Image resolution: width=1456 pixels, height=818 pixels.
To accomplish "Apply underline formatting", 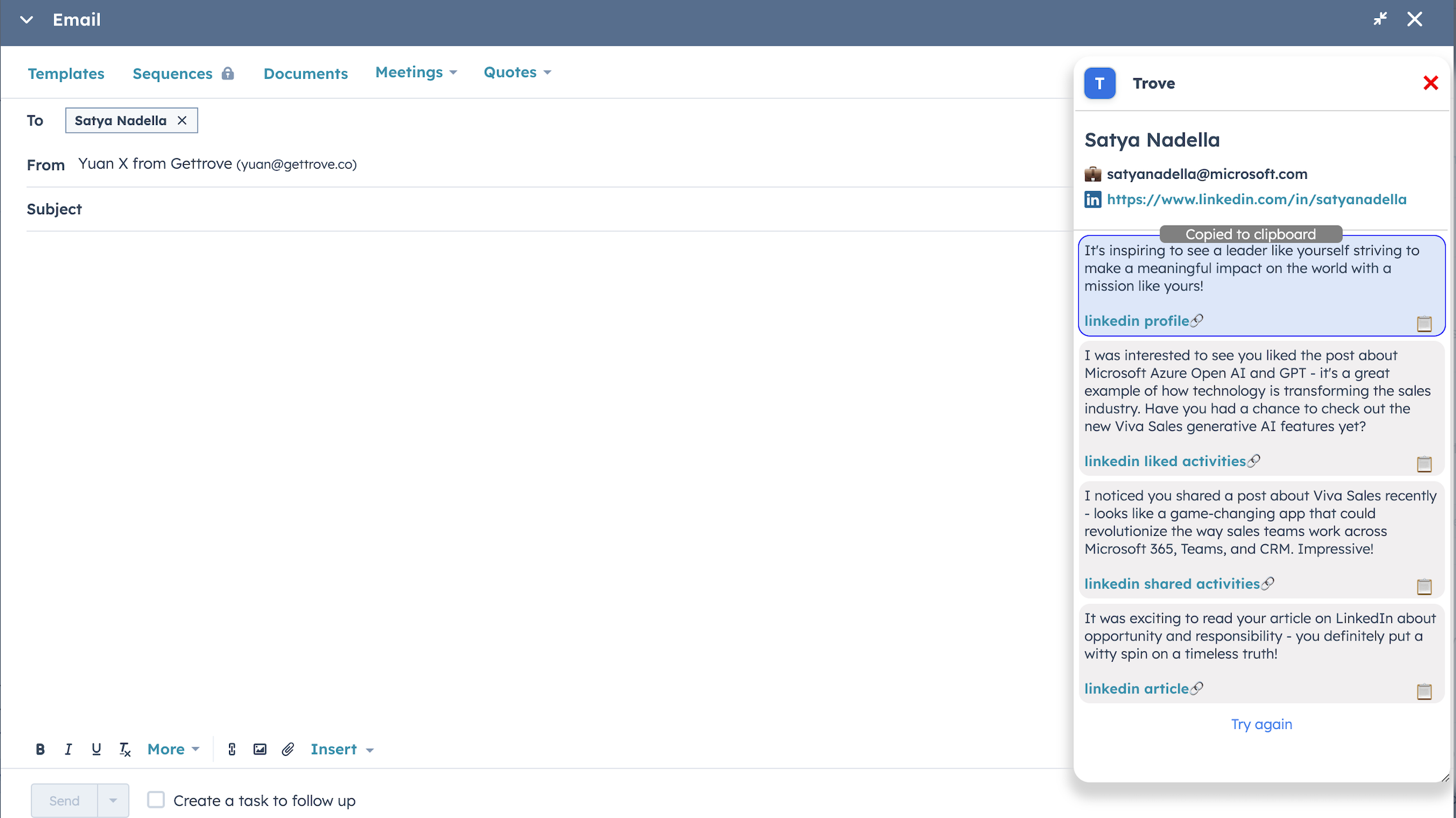I will (x=96, y=749).
